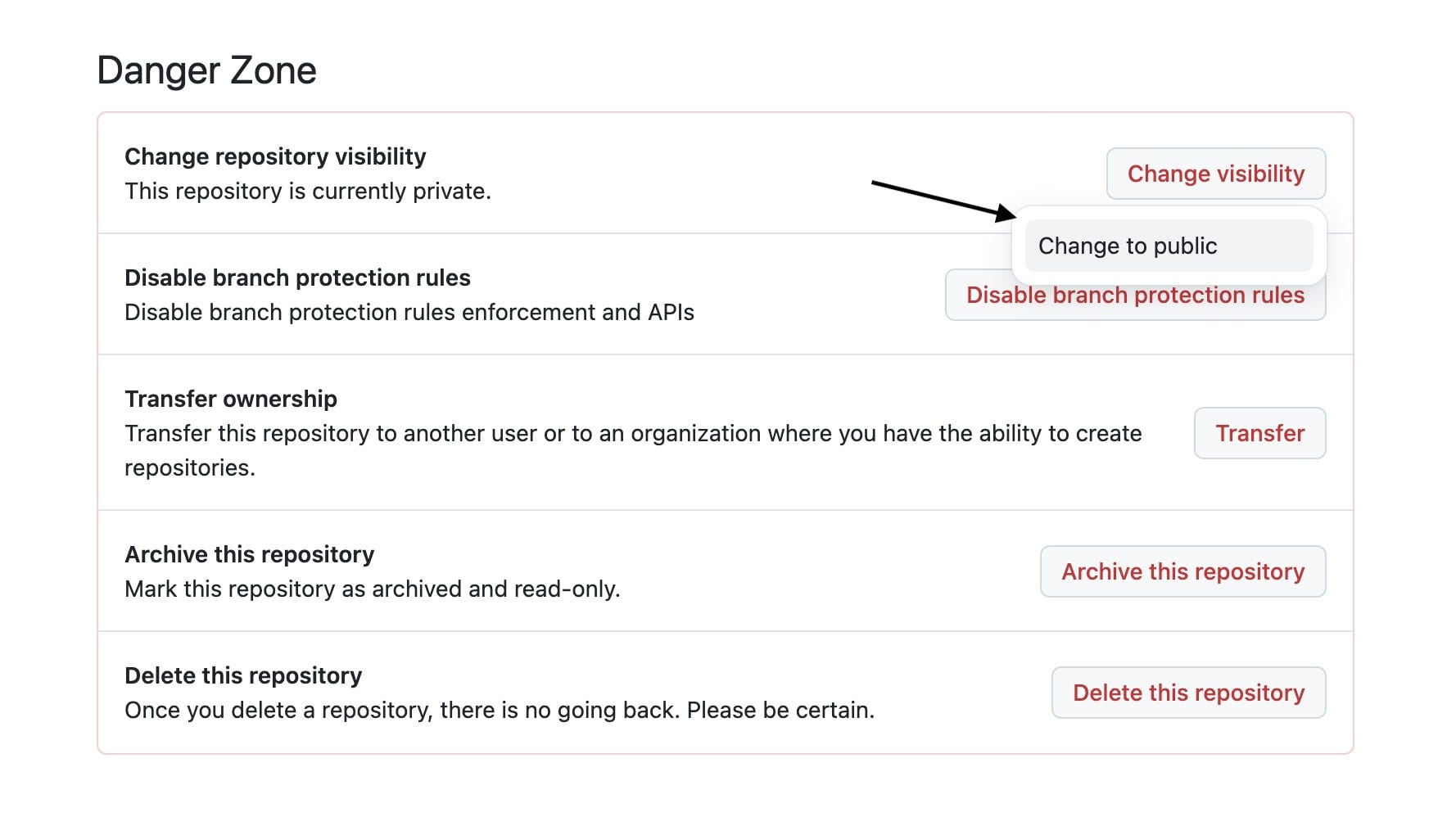
Task: Click Archive this repository button
Action: coord(1182,571)
